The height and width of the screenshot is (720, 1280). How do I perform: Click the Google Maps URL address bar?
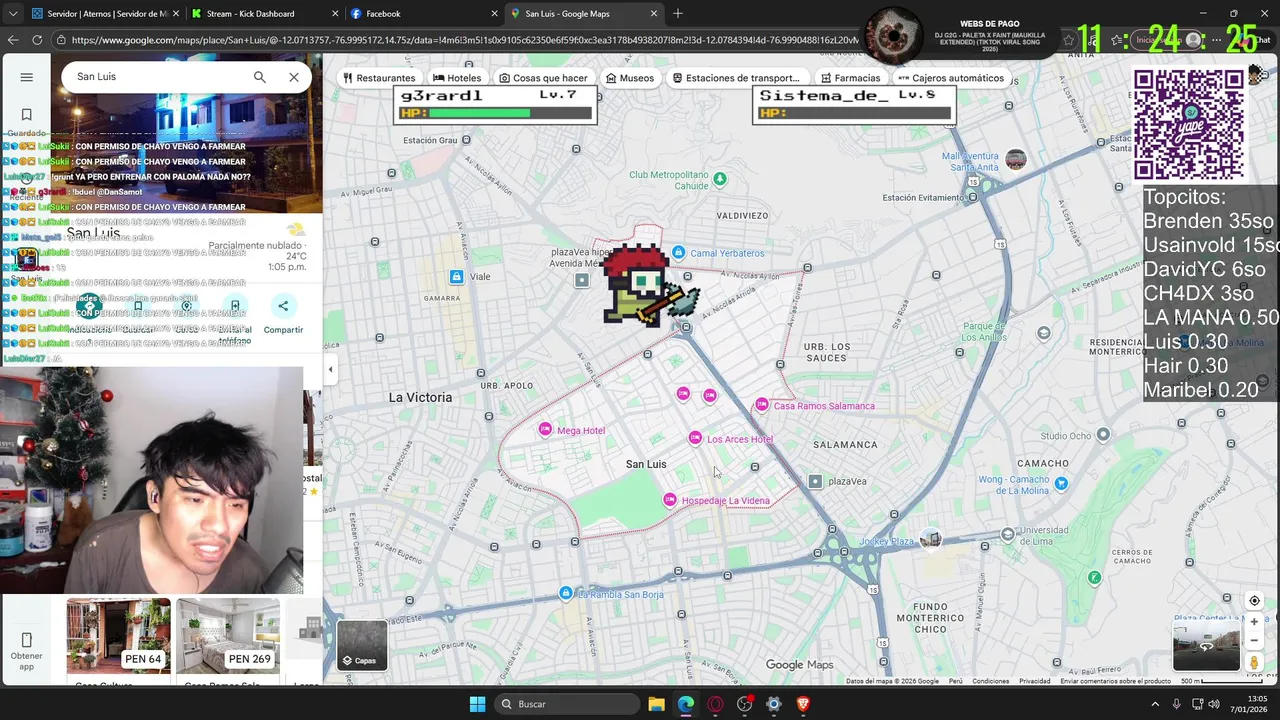[465, 40]
